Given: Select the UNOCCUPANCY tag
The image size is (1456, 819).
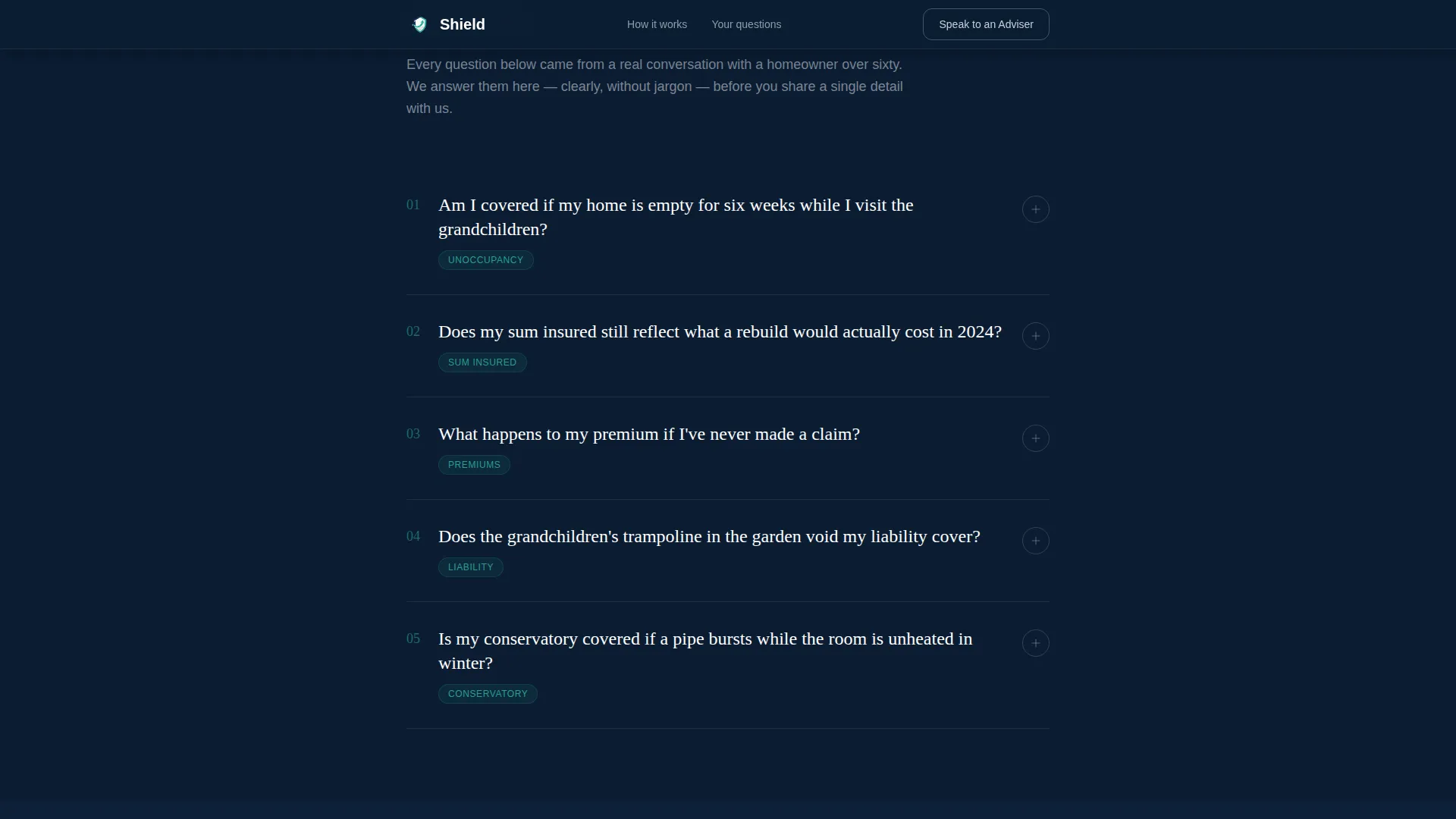Looking at the screenshot, I should tap(485, 260).
